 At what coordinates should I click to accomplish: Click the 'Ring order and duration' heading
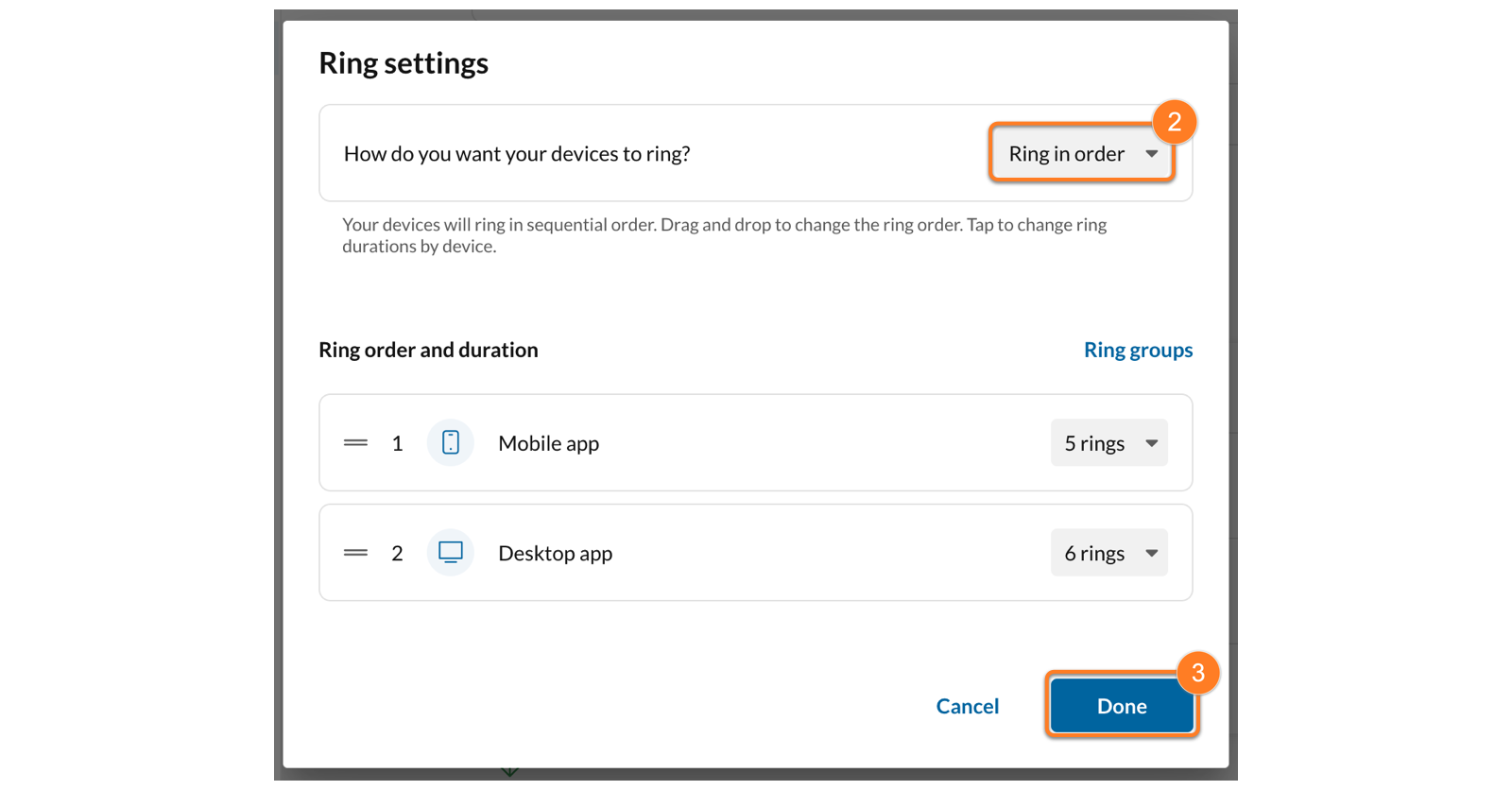click(x=428, y=350)
